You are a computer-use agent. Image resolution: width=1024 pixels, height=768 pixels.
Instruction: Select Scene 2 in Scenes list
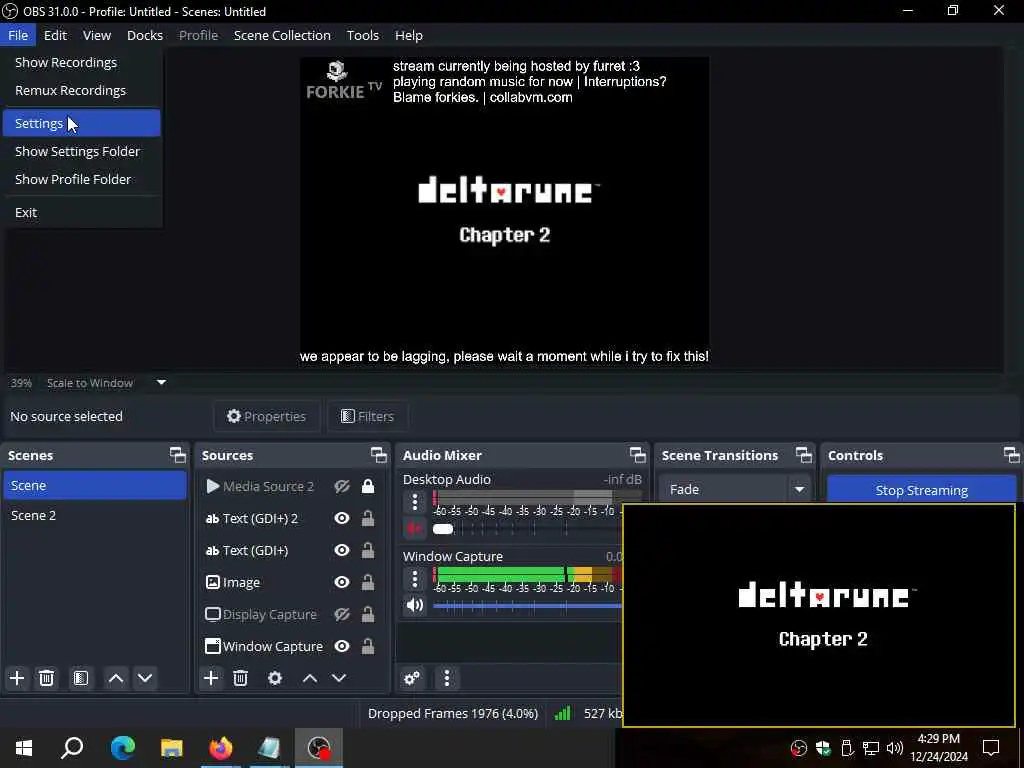point(95,516)
